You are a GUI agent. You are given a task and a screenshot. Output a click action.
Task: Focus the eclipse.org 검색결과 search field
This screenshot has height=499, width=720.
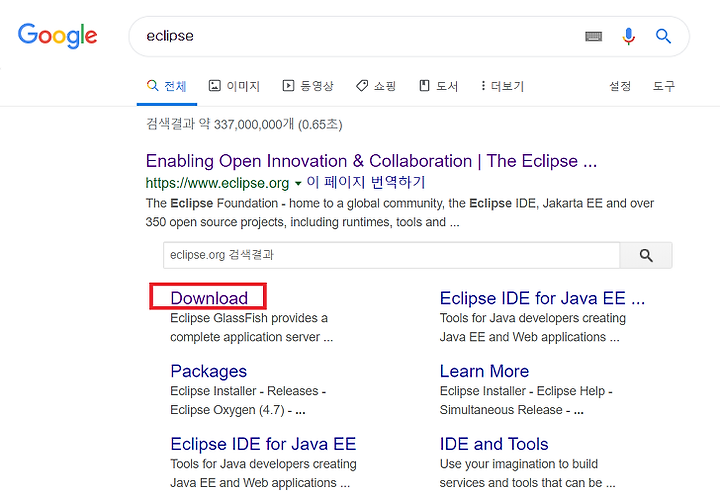click(391, 255)
